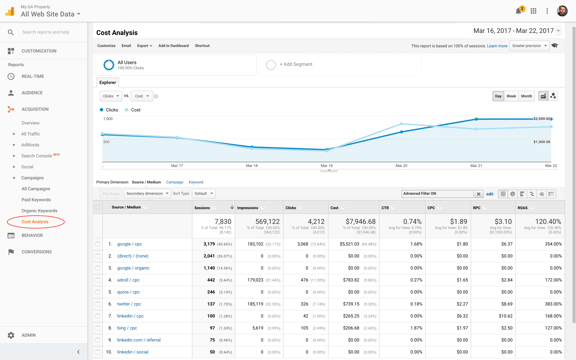576x360 pixels.
Task: Open the Secondary dimension dropdown
Action: [147, 194]
